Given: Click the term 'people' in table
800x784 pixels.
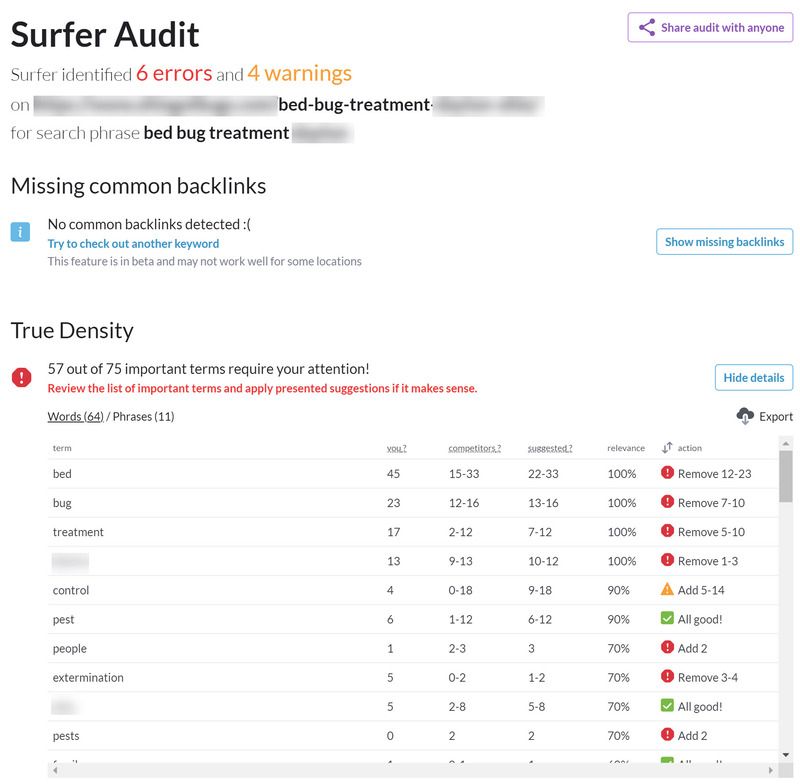Looking at the screenshot, I should click(x=69, y=649).
